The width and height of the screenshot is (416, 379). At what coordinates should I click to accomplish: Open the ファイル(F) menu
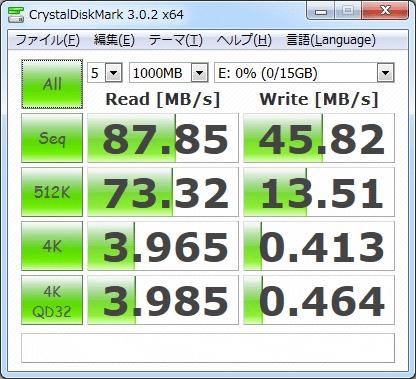point(47,40)
